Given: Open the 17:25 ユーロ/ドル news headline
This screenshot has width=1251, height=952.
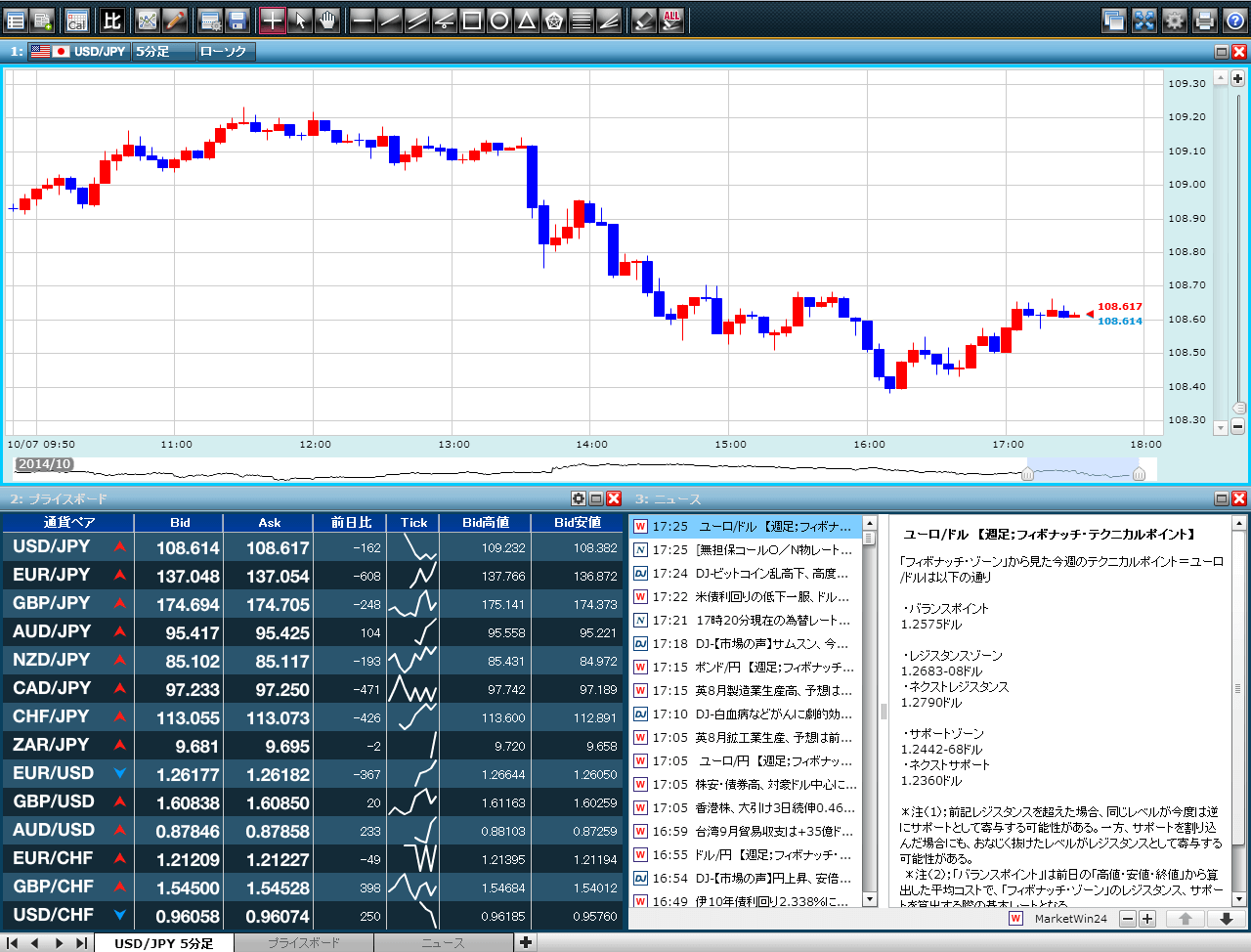Looking at the screenshot, I should [x=746, y=526].
